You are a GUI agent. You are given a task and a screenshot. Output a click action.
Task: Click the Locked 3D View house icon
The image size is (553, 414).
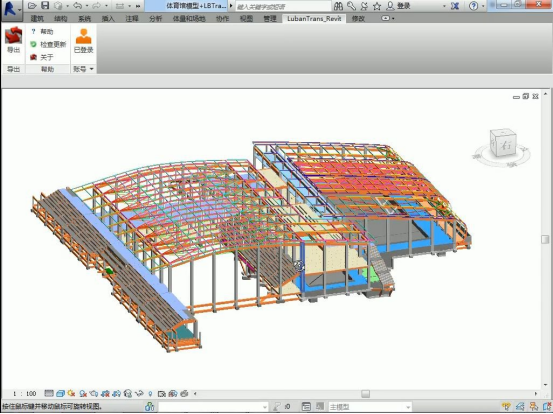[x=128, y=393]
